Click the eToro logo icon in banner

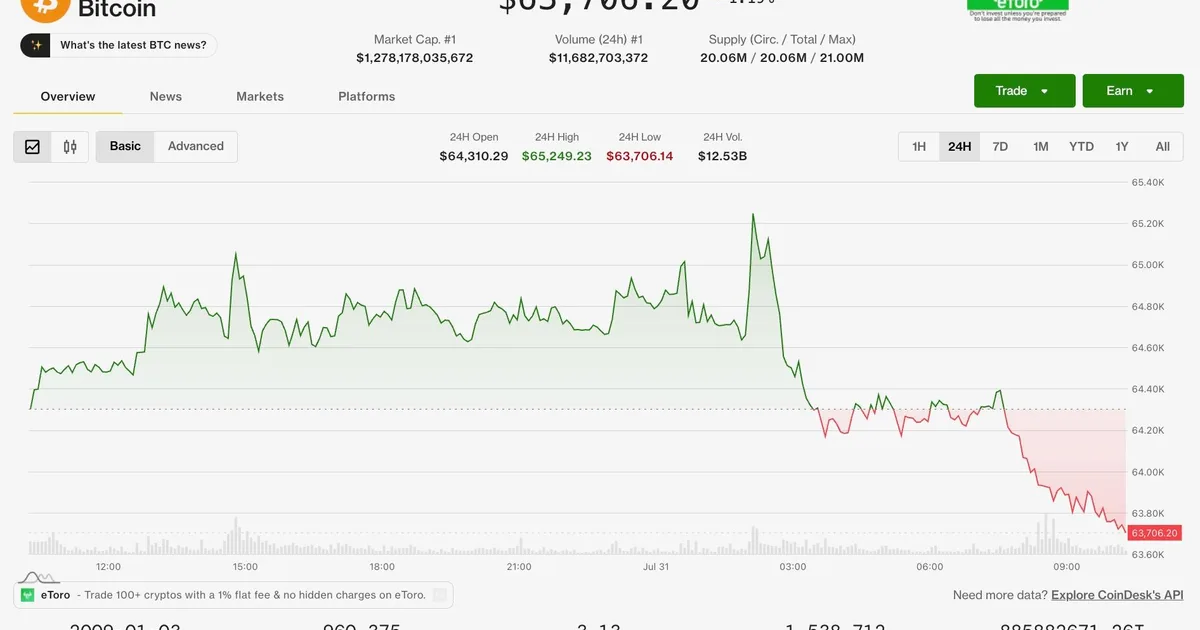28,595
